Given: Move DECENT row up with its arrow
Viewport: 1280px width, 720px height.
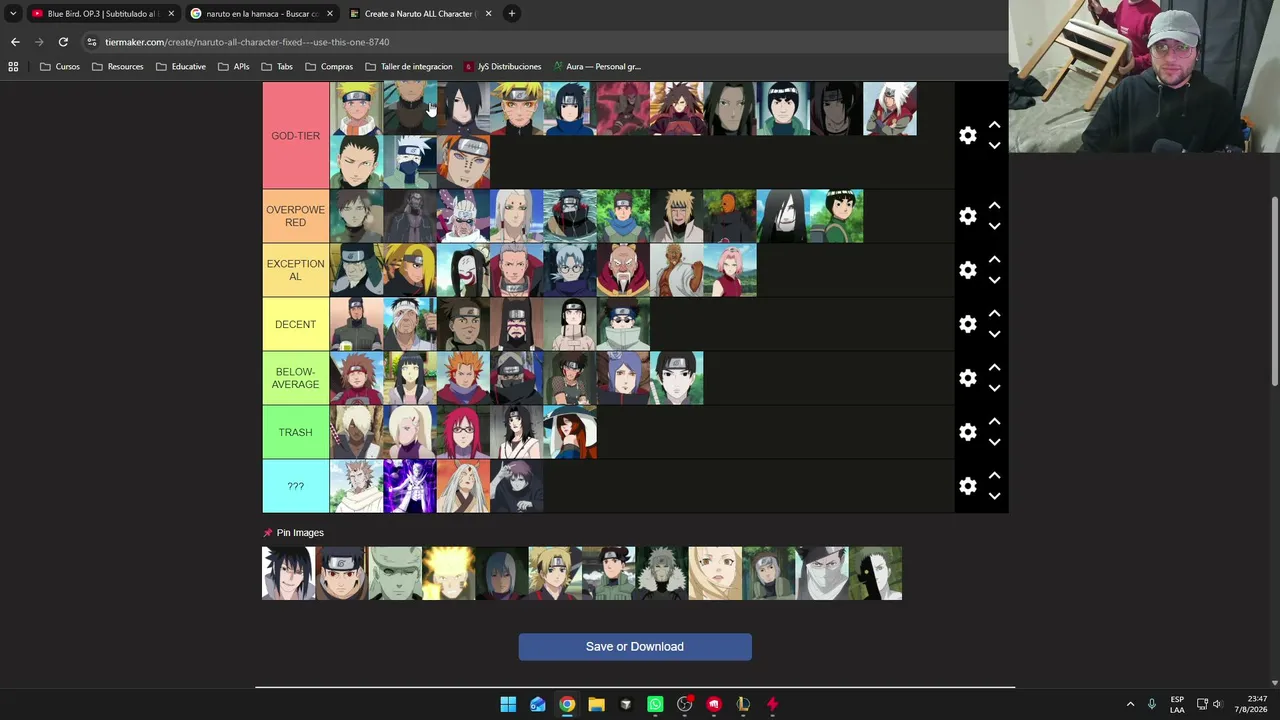Looking at the screenshot, I should coord(994,314).
